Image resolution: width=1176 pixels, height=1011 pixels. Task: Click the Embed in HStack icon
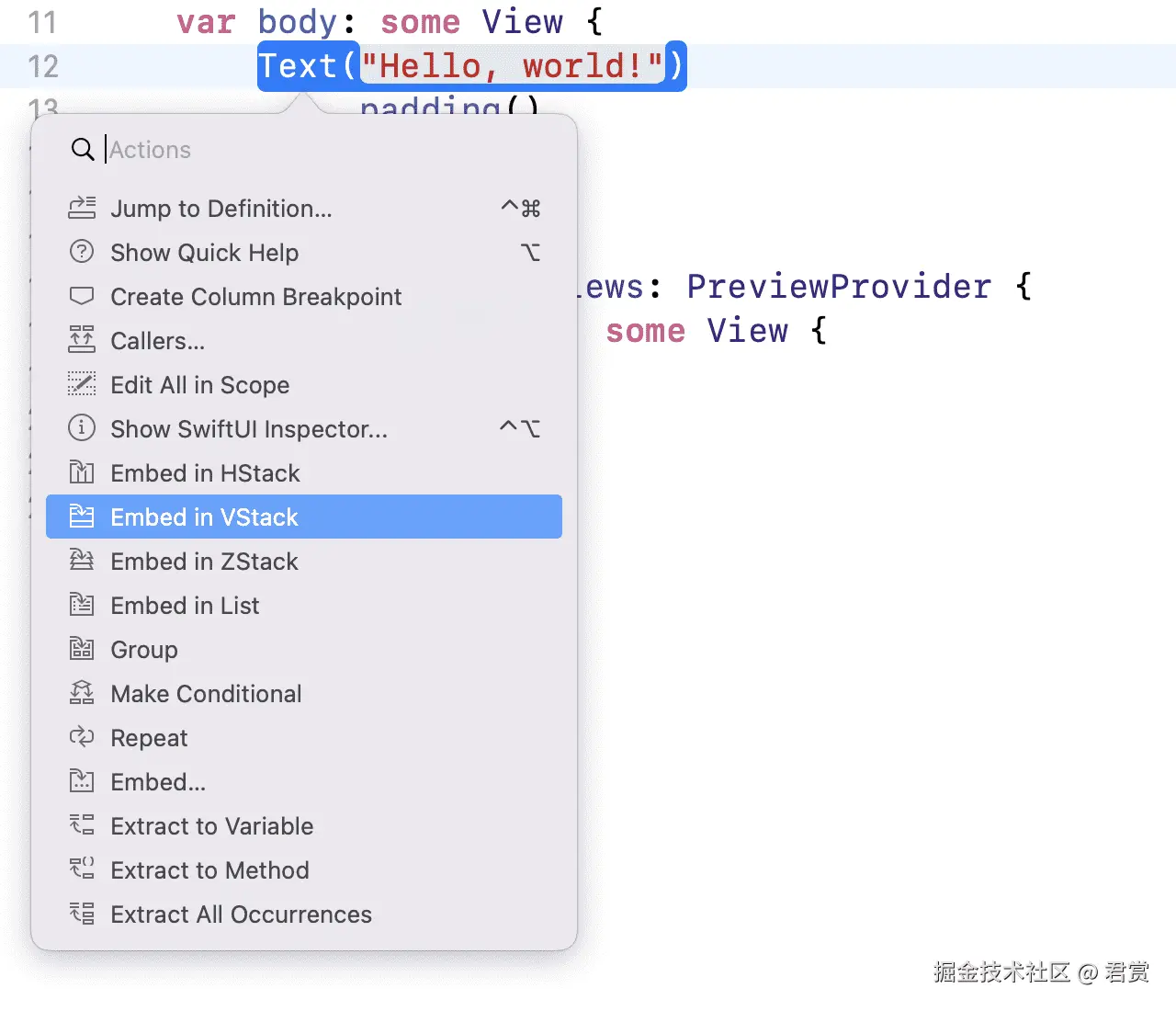[82, 472]
